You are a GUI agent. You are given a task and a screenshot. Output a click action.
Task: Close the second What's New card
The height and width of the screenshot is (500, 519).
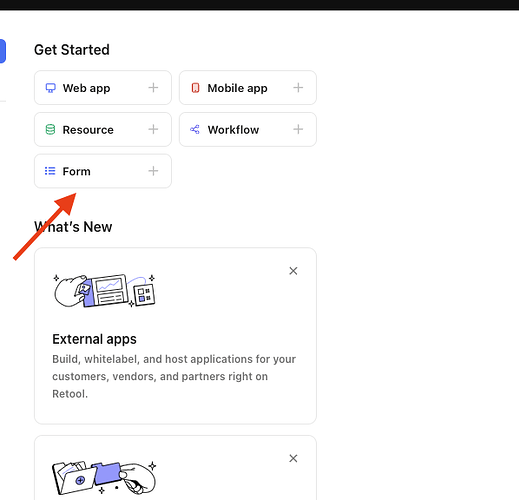tap(293, 459)
